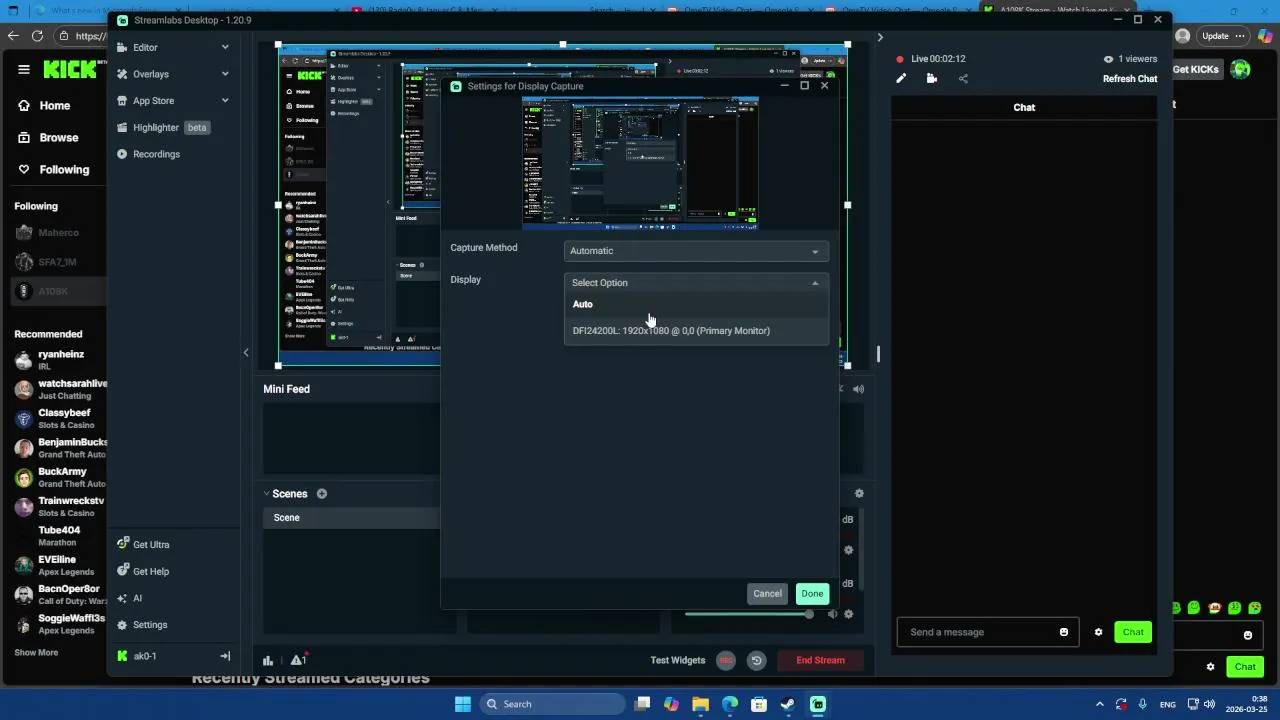
Task: Click the pencil edit stream info icon
Action: [901, 79]
